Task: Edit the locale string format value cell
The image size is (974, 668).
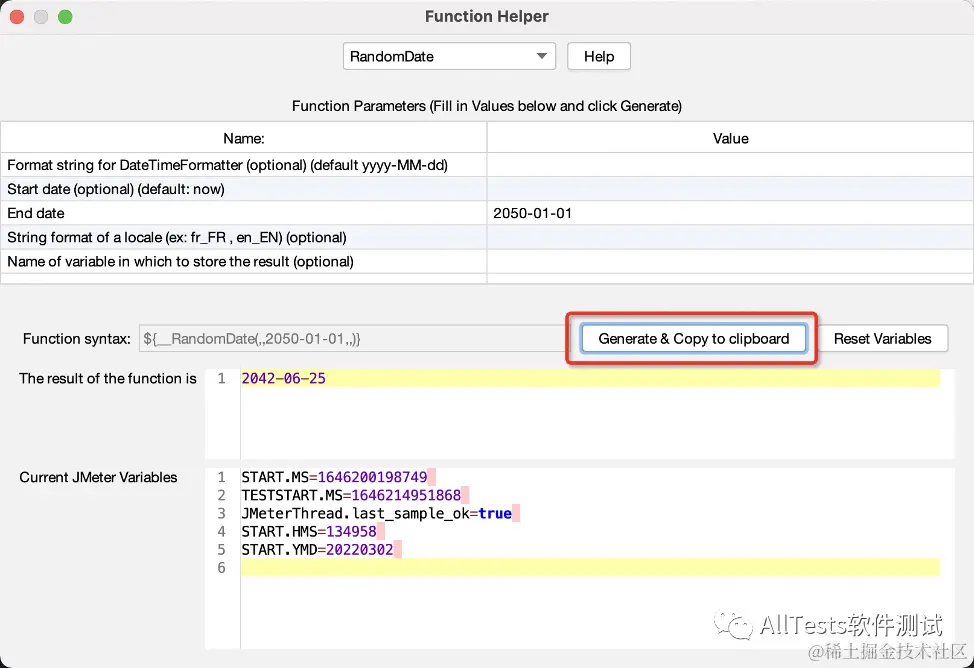Action: click(x=730, y=237)
